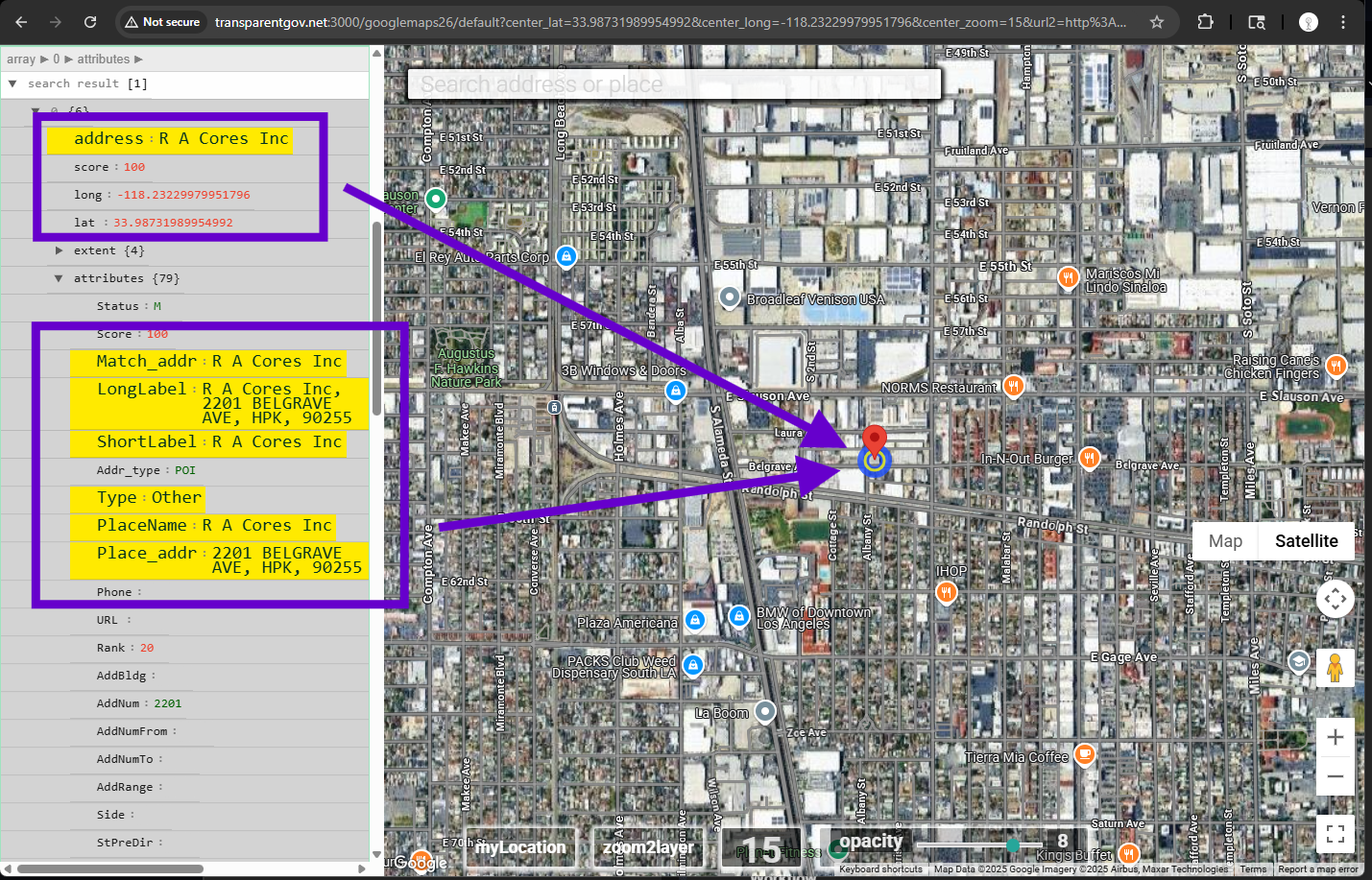
Task: Go forward with the browser arrow
Action: click(x=56, y=22)
